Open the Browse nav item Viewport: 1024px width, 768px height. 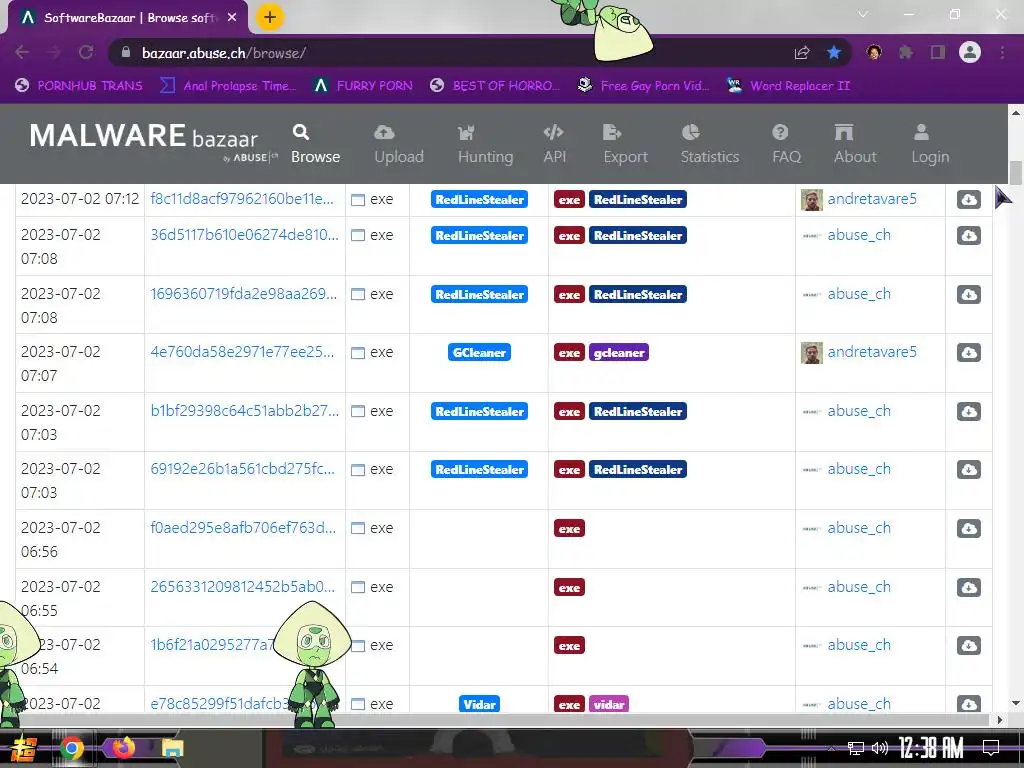tap(315, 144)
